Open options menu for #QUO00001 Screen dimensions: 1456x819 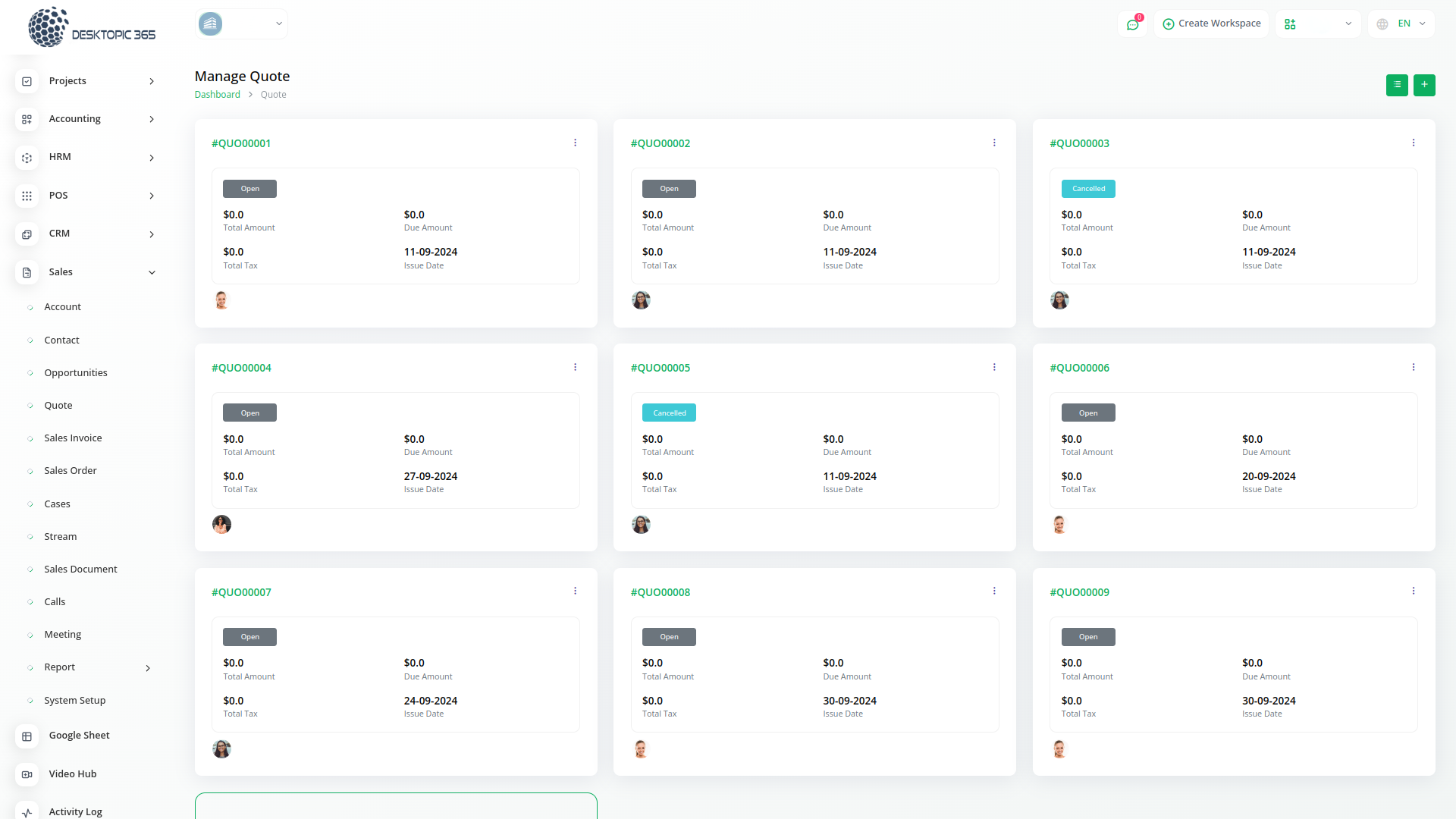click(x=575, y=143)
